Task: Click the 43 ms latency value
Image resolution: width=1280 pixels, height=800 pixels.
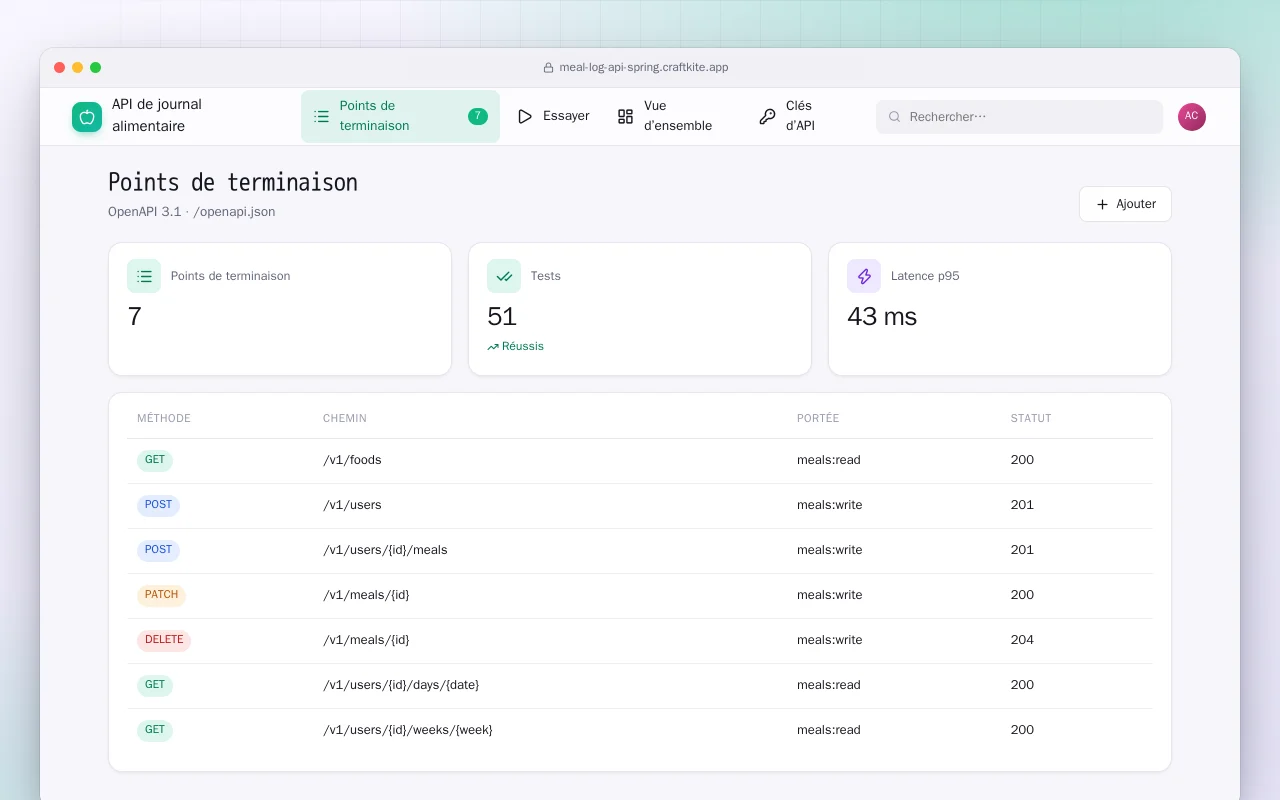Action: pos(882,317)
